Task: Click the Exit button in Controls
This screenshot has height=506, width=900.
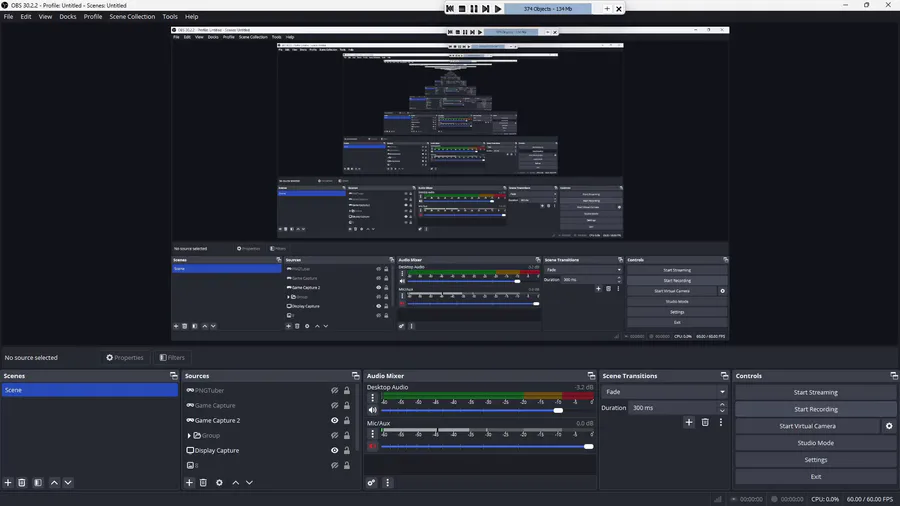Action: click(x=816, y=476)
